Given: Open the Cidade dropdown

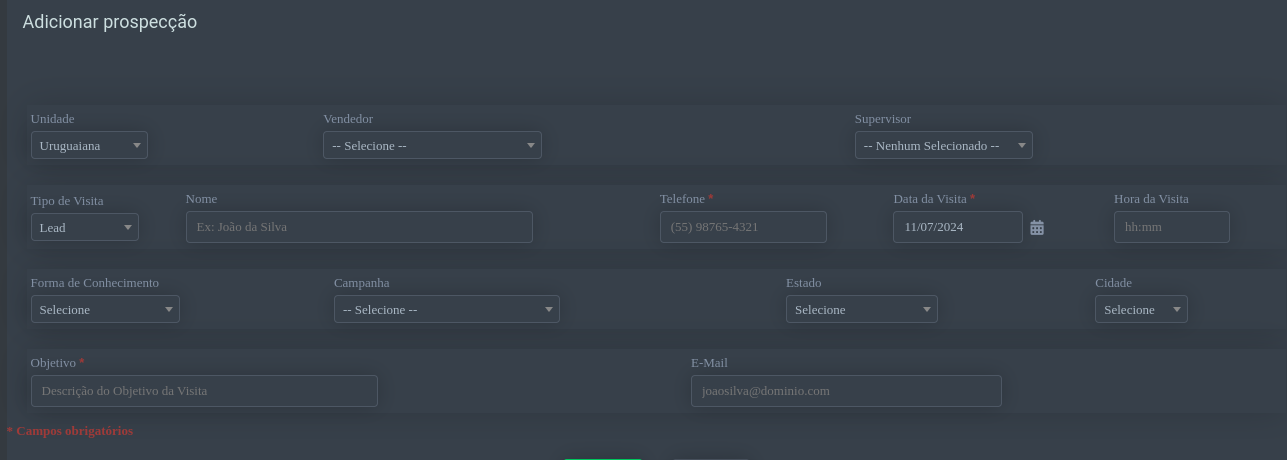Looking at the screenshot, I should pos(1141,310).
